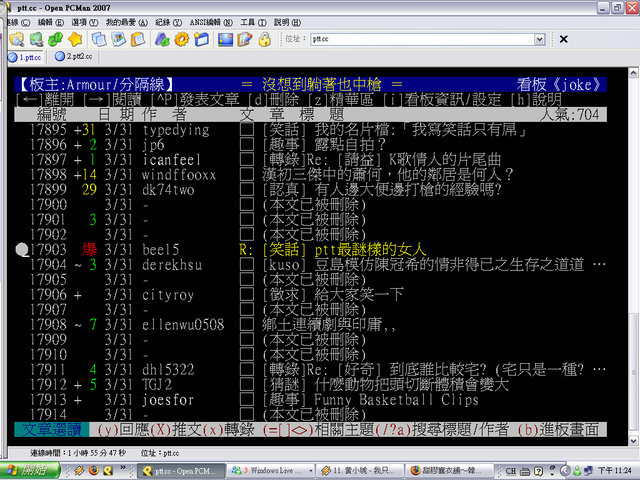Image resolution: width=640 pixels, height=480 pixels.
Task: Click the CH language indicator in tray
Action: [x=511, y=471]
